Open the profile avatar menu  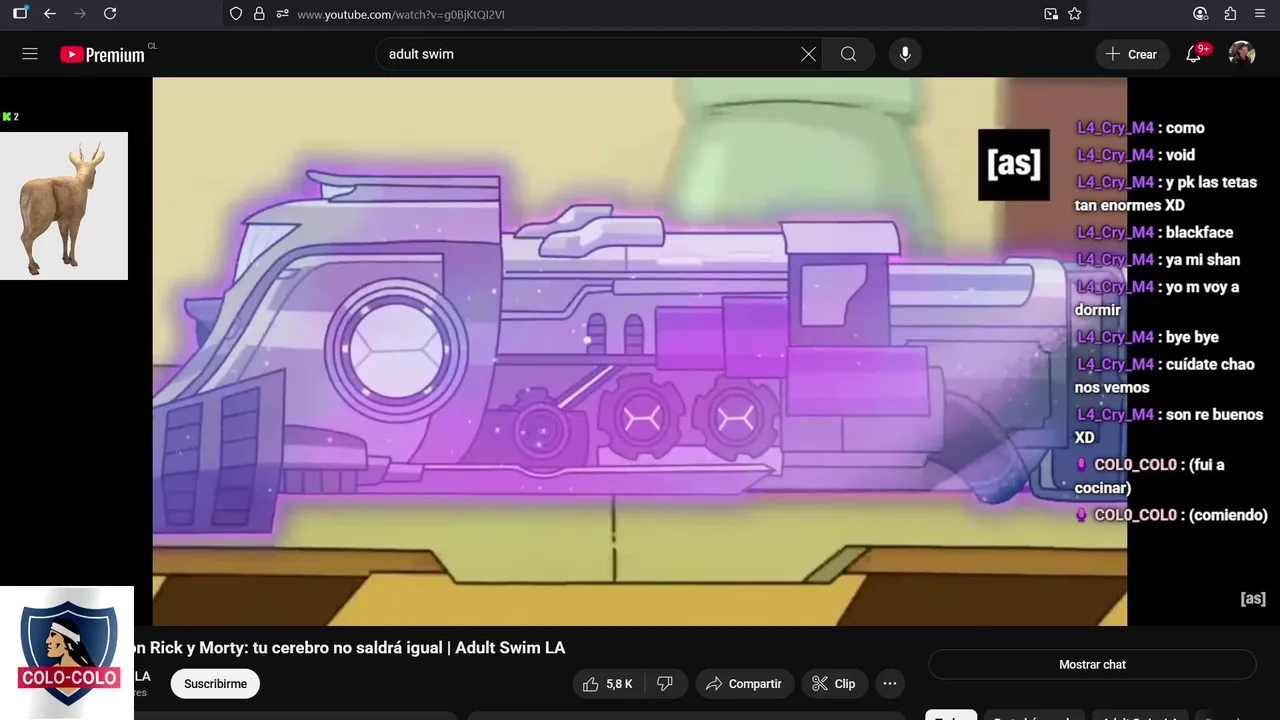tap(1242, 54)
